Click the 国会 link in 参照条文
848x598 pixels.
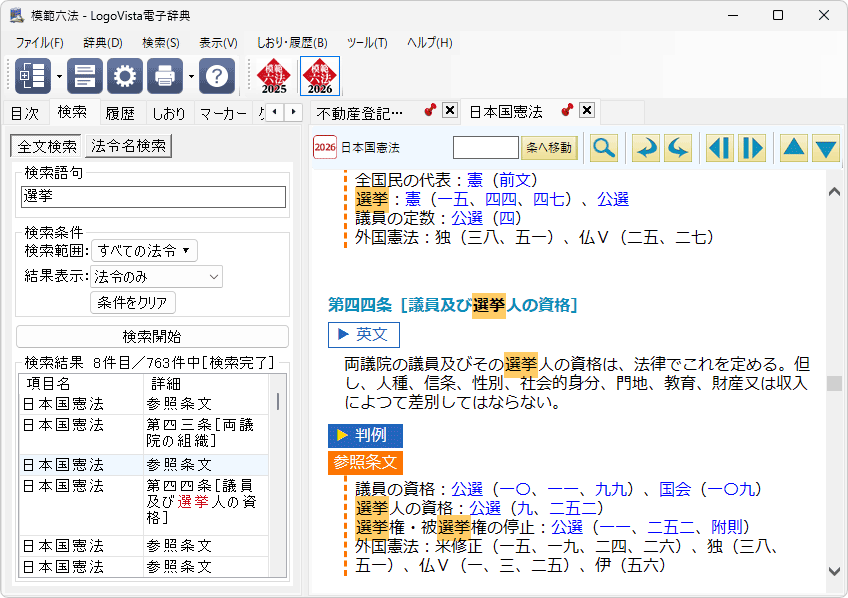[x=675, y=489]
